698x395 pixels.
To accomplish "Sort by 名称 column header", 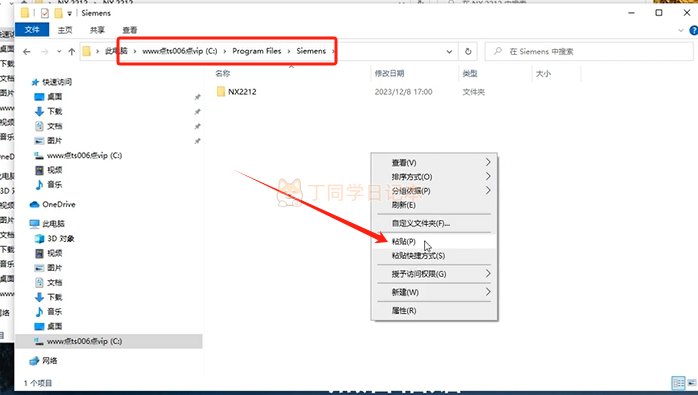I will [223, 73].
